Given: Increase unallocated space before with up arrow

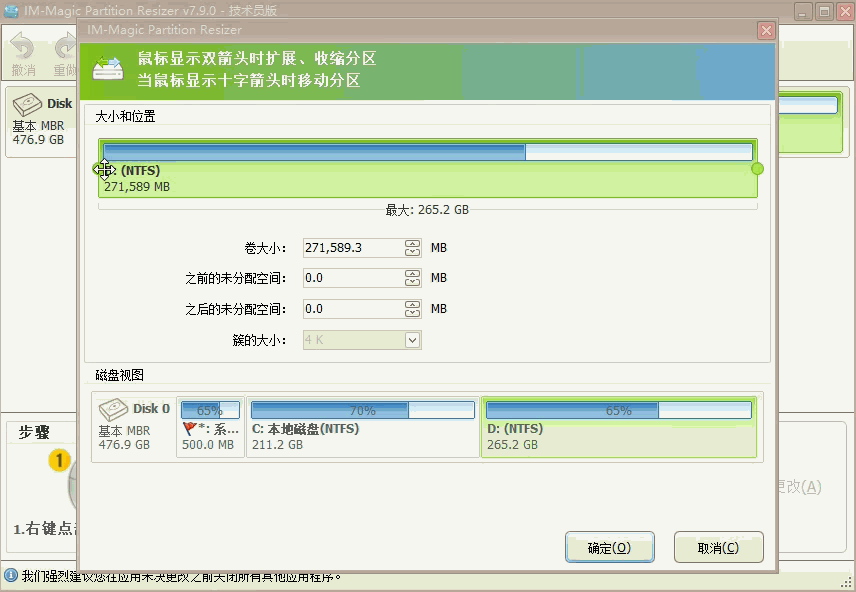Looking at the screenshot, I should click(x=413, y=274).
